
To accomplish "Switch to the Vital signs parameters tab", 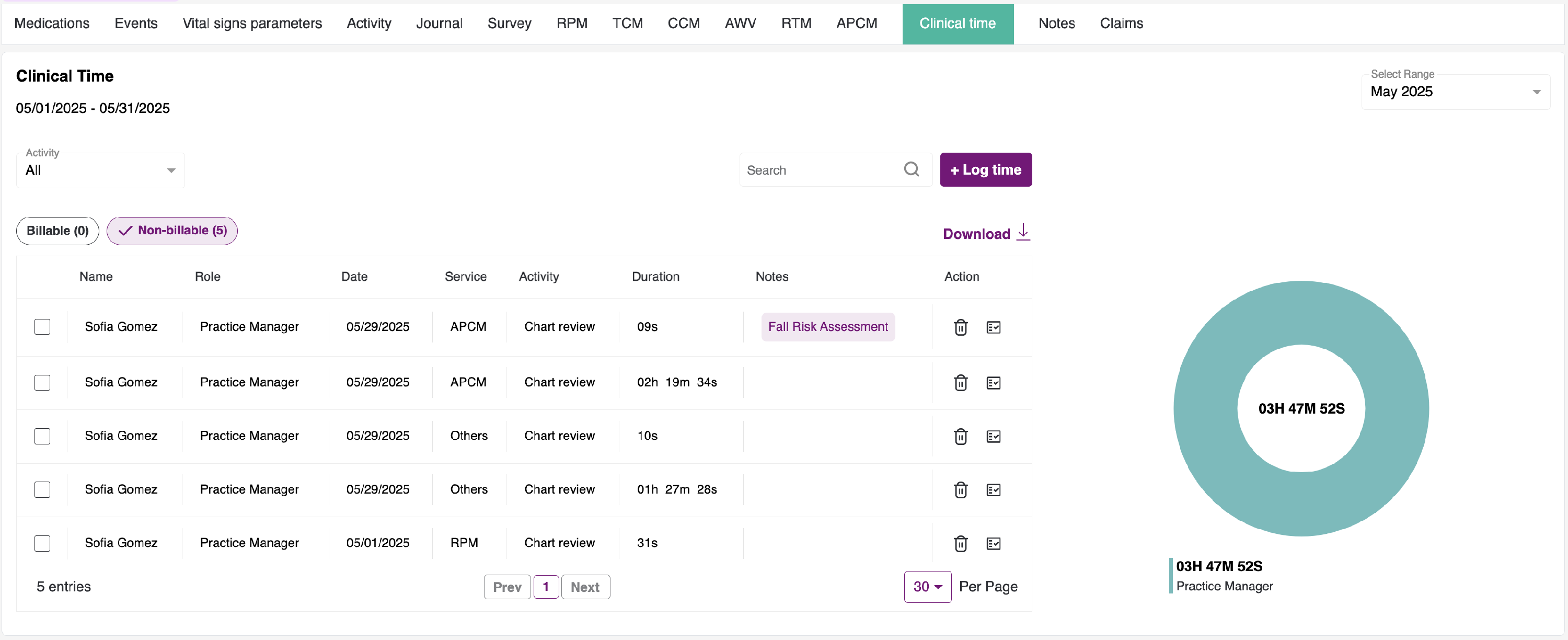I will coord(252,23).
